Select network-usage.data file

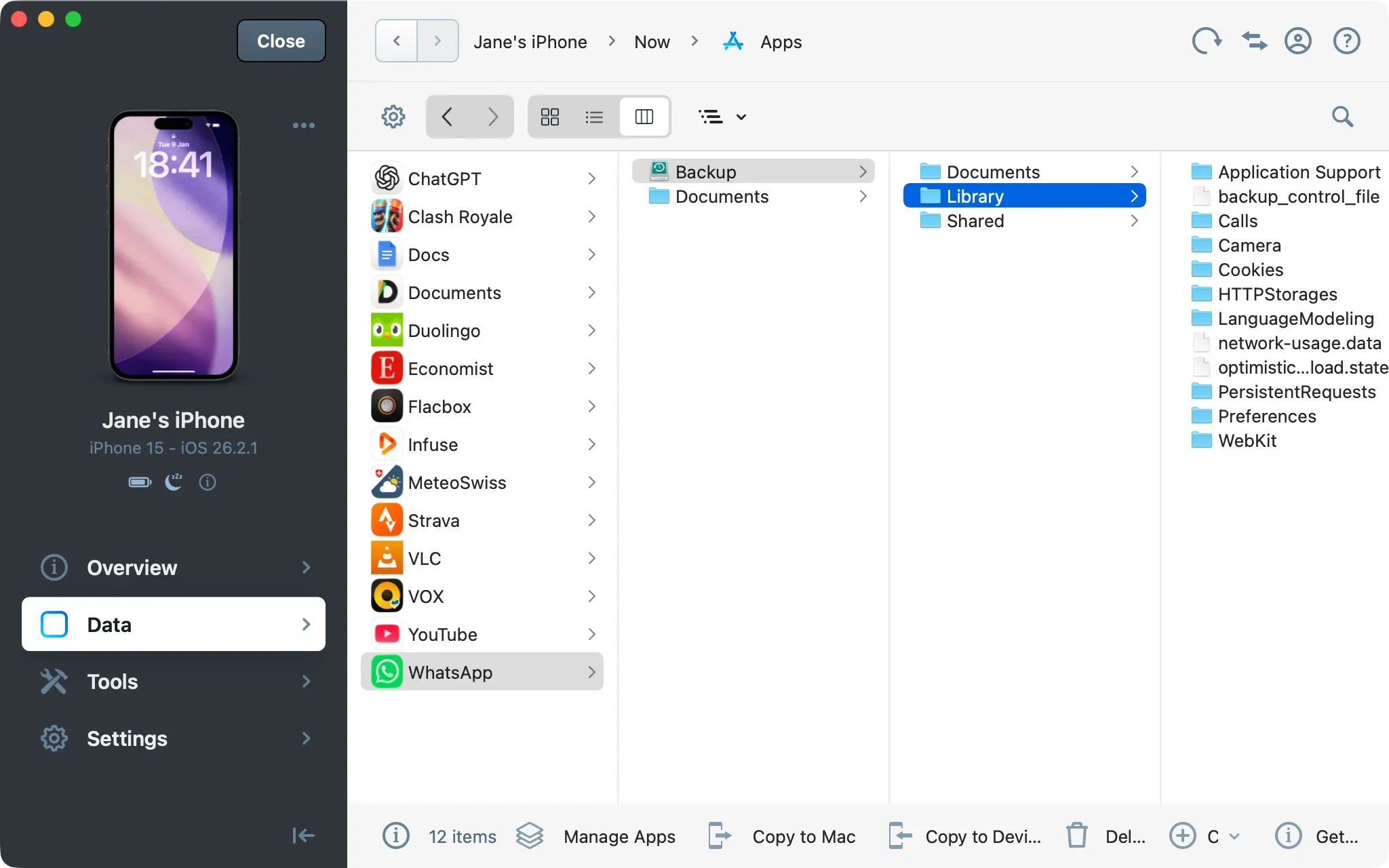[x=1287, y=342]
